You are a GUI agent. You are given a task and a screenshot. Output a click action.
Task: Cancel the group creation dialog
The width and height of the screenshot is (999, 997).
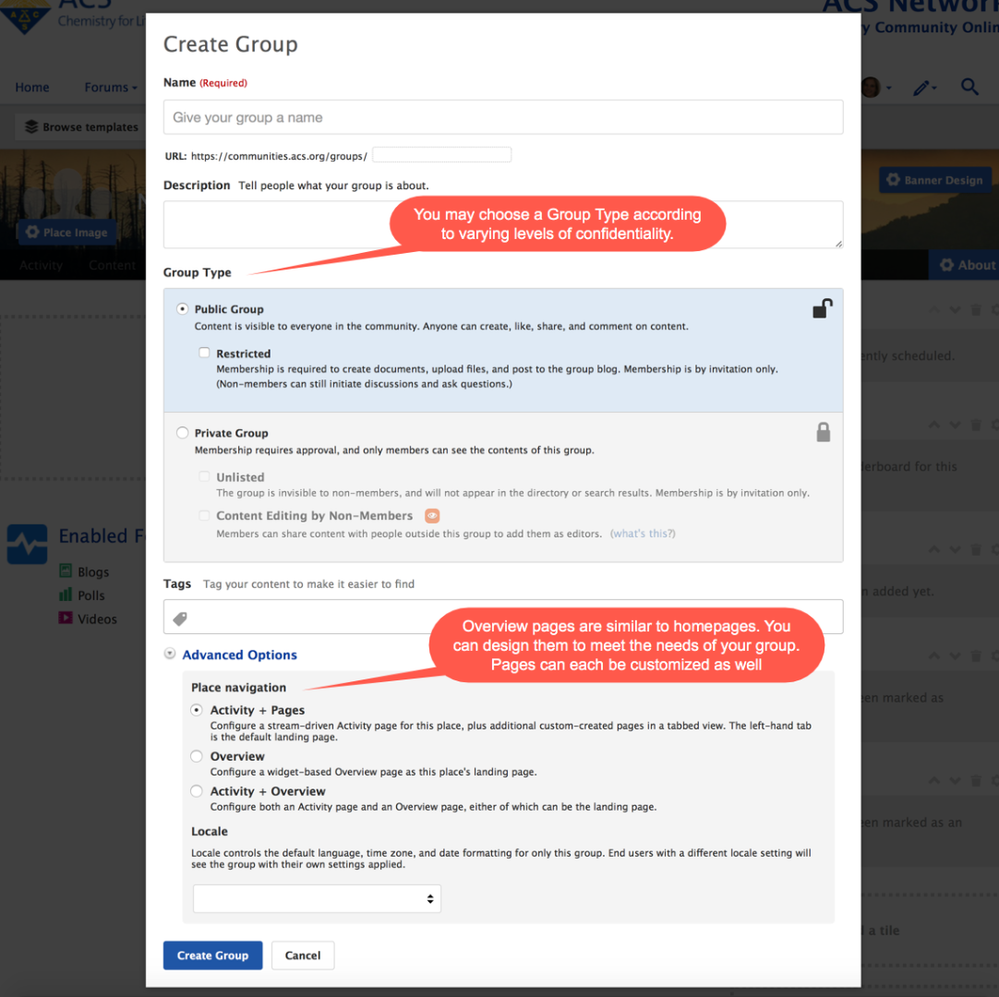(302, 955)
